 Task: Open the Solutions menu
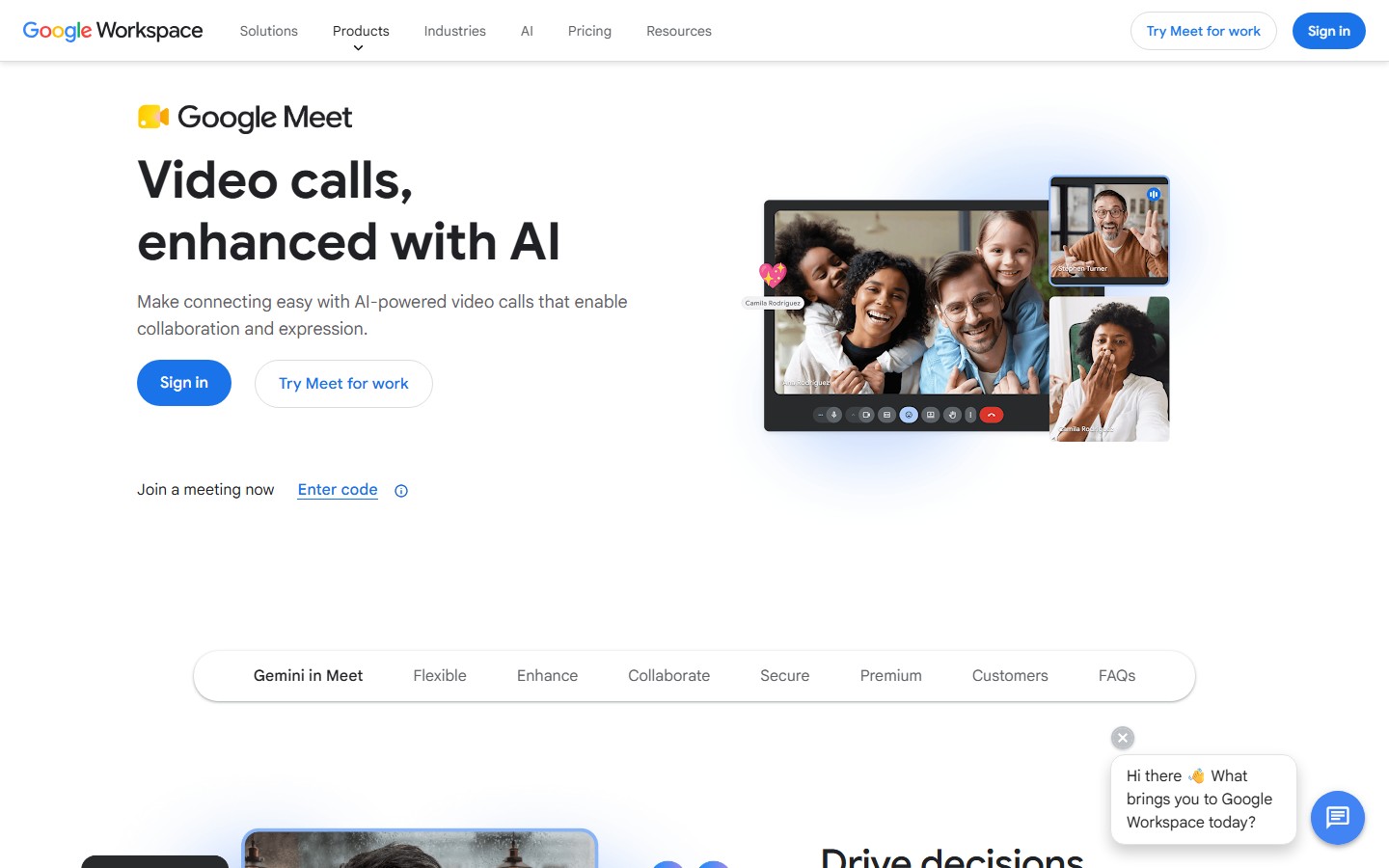point(268,31)
